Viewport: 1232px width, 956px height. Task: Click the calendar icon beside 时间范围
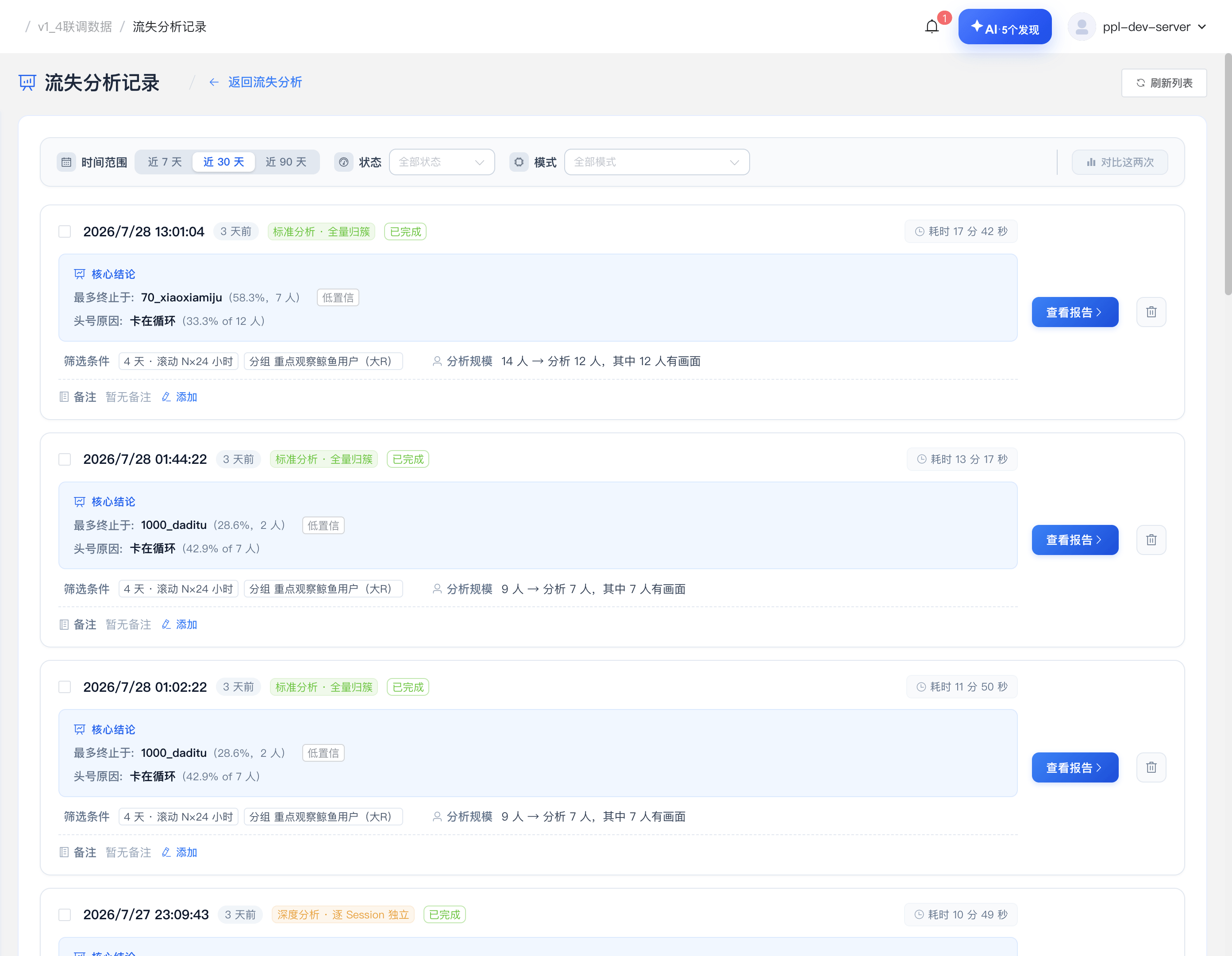tap(66, 162)
